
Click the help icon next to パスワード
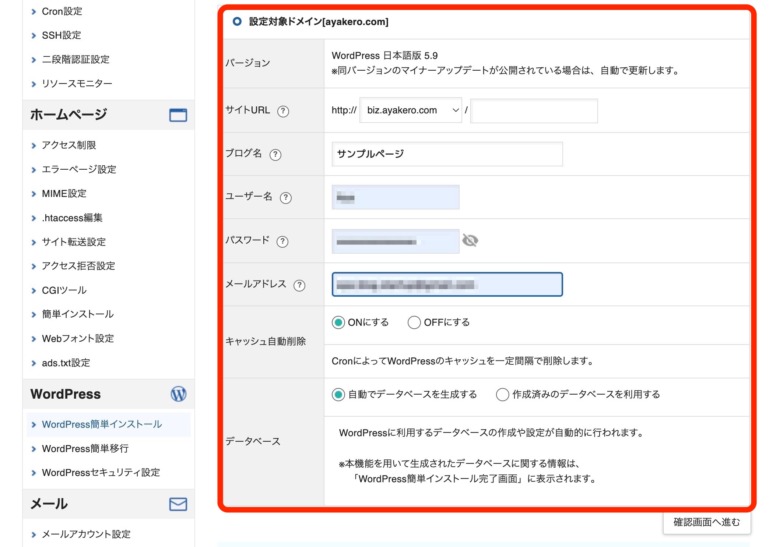[282, 242]
